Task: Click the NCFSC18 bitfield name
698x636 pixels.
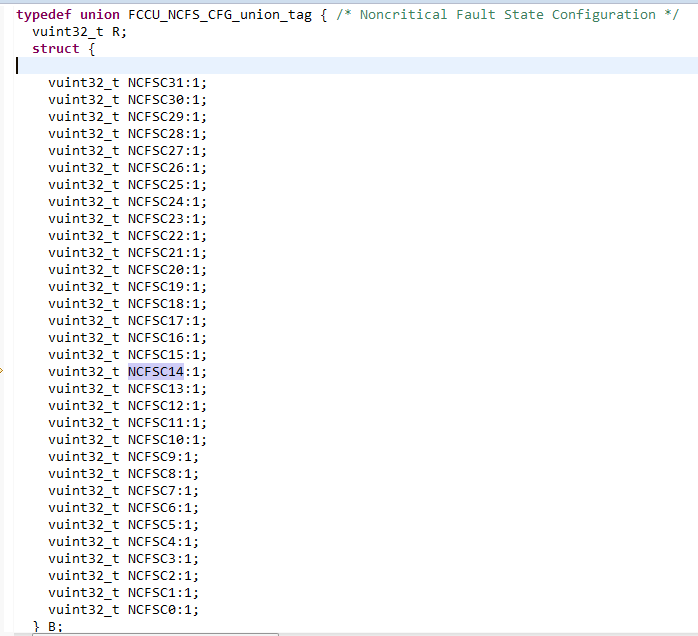Action: 156,304
